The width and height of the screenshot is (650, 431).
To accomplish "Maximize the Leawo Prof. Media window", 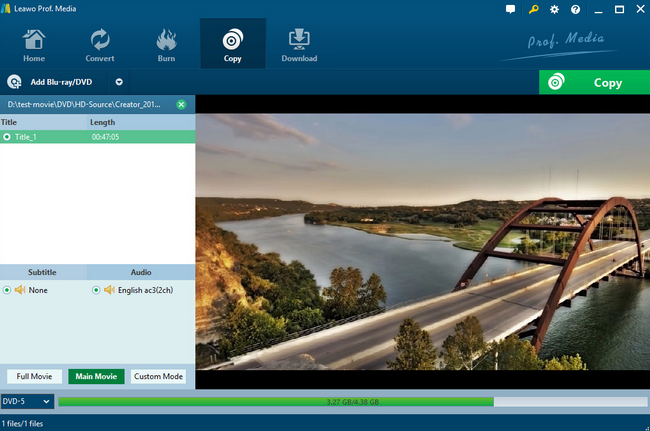I will (x=619, y=10).
